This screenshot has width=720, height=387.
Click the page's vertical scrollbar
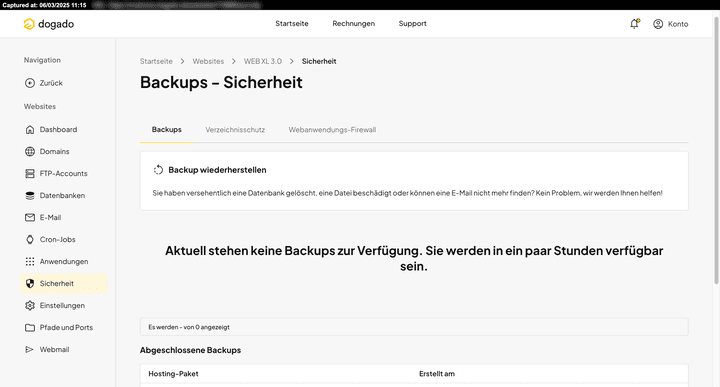[x=717, y=151]
